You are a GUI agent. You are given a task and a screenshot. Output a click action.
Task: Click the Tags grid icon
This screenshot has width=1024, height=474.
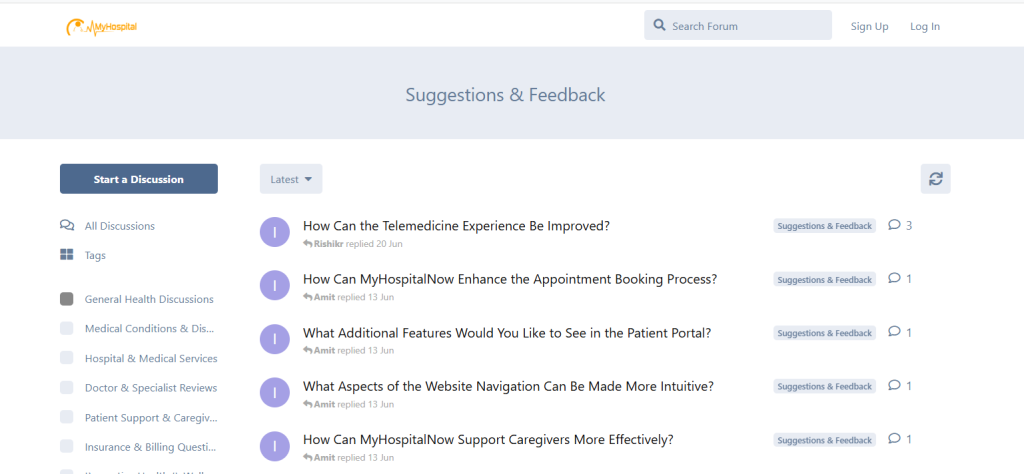[x=67, y=255]
